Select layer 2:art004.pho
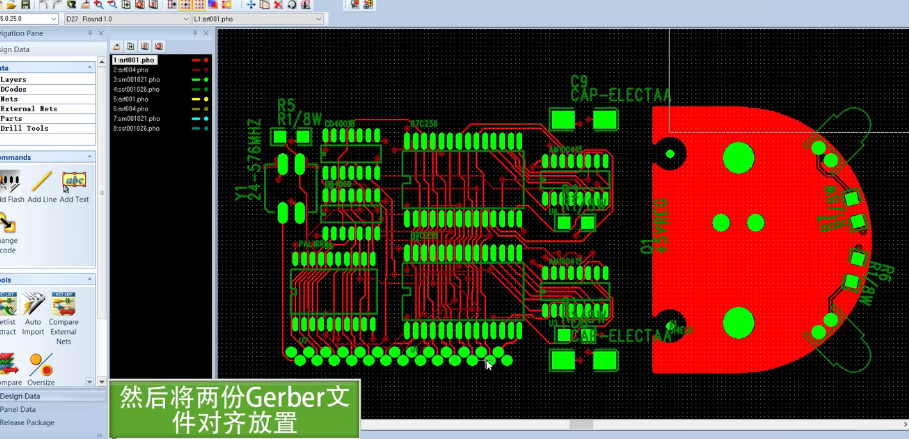The image size is (909, 439). 130,70
